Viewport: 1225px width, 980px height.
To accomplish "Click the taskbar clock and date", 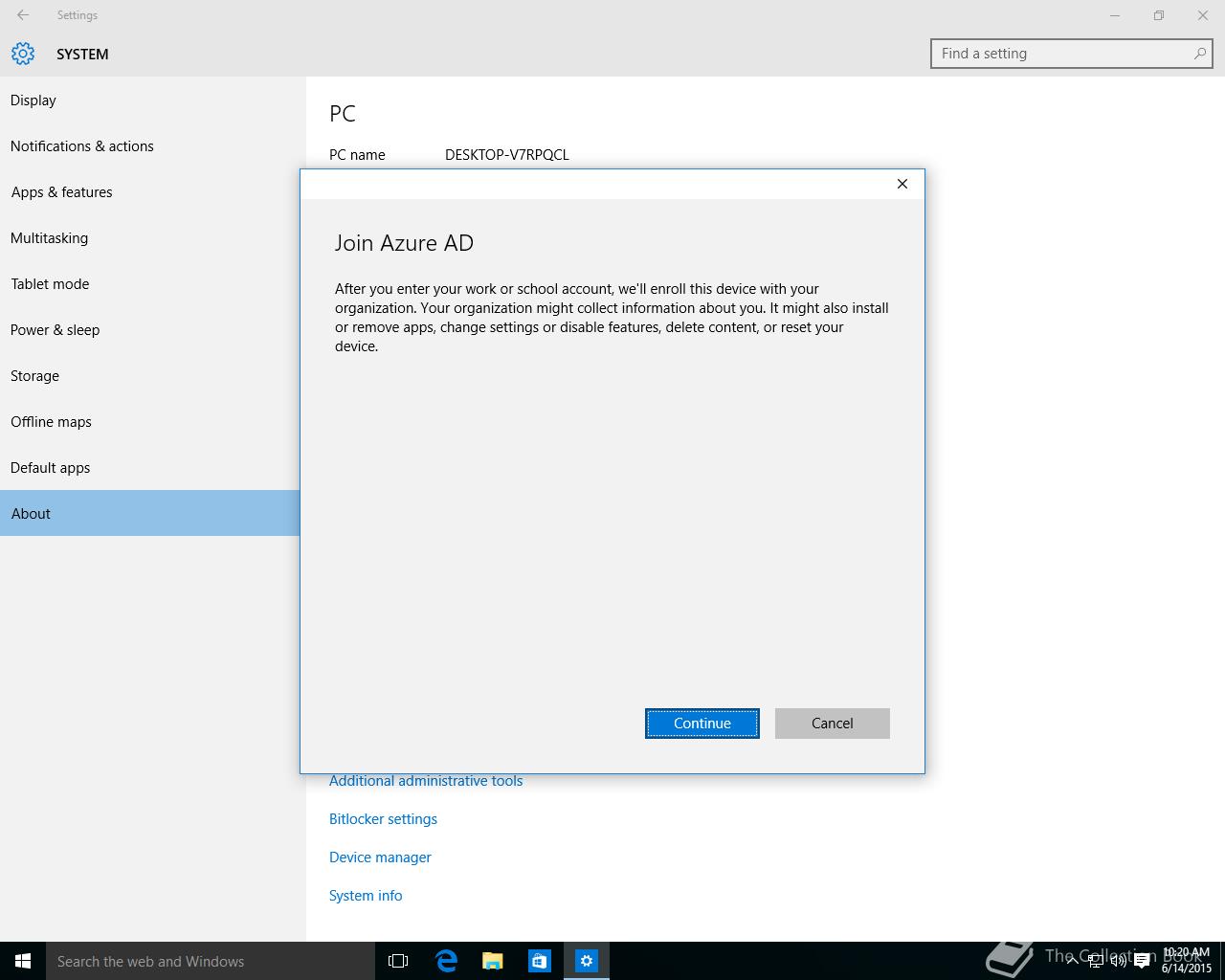I will point(1187,961).
